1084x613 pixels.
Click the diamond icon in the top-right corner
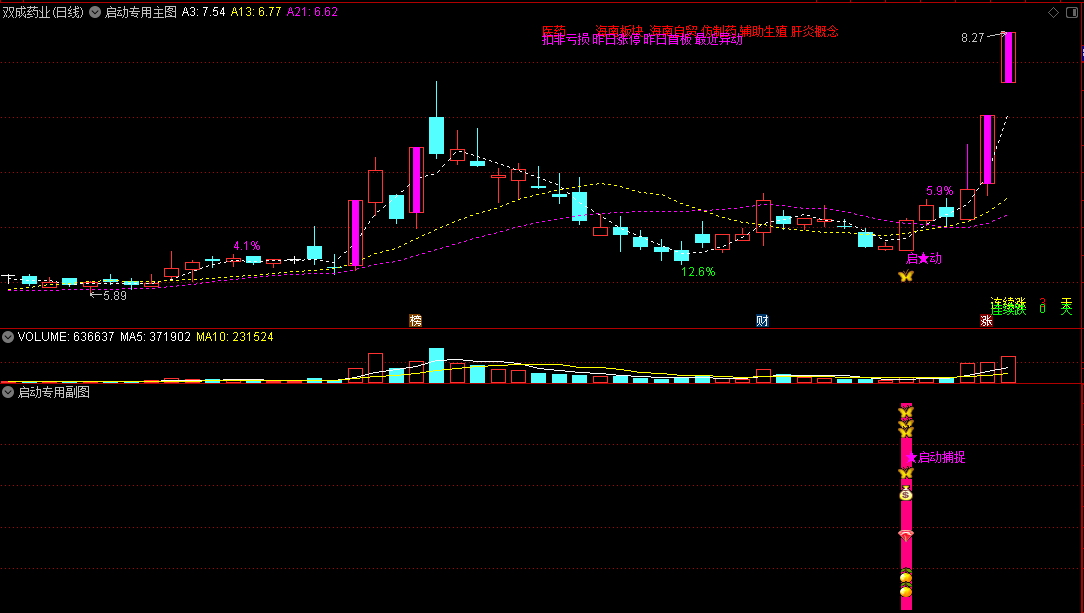point(1054,12)
